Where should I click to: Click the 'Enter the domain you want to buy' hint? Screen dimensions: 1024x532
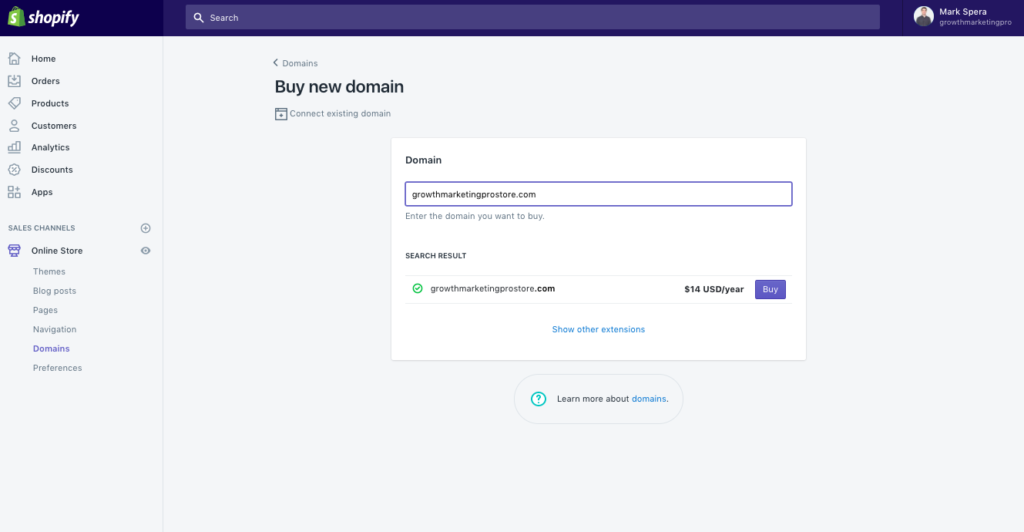click(475, 216)
